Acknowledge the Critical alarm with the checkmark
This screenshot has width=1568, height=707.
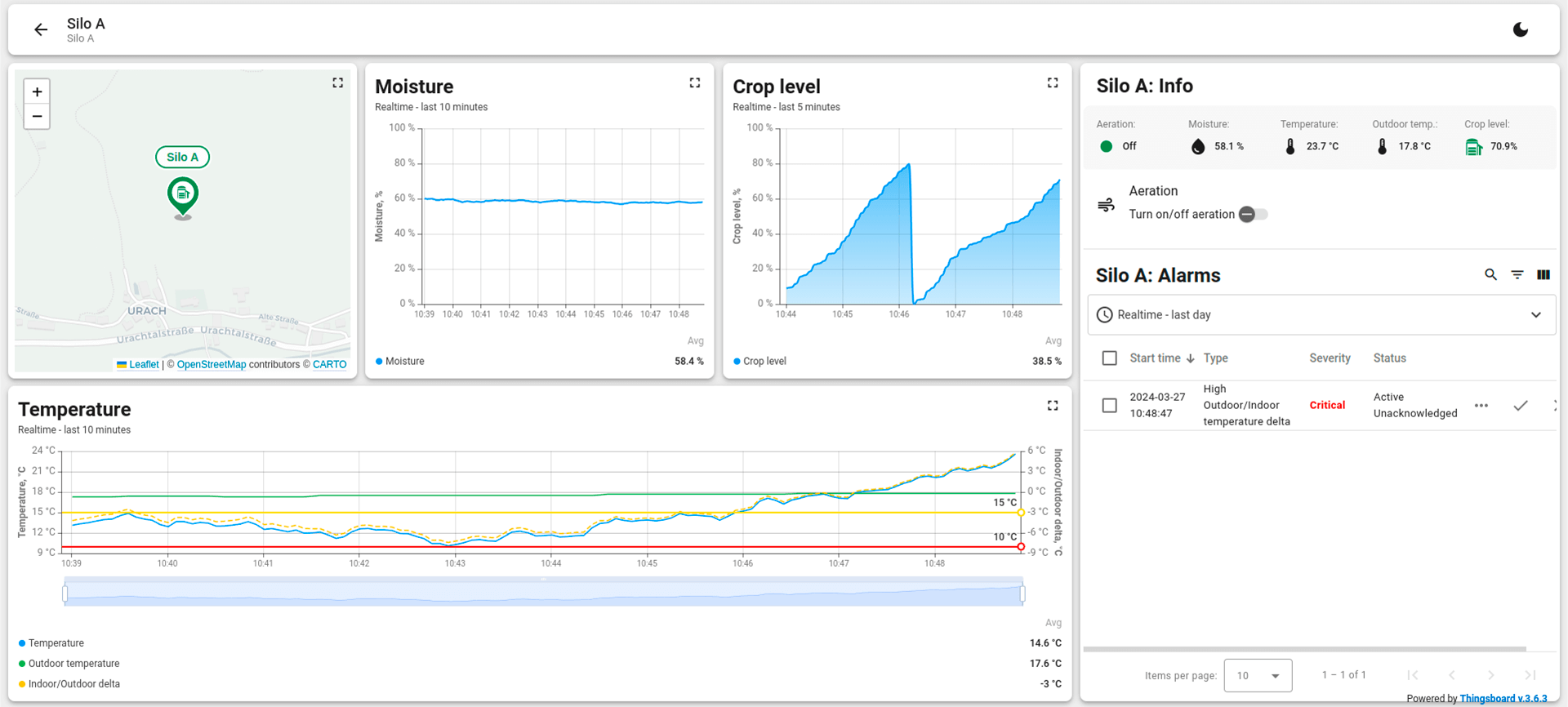(x=1520, y=406)
